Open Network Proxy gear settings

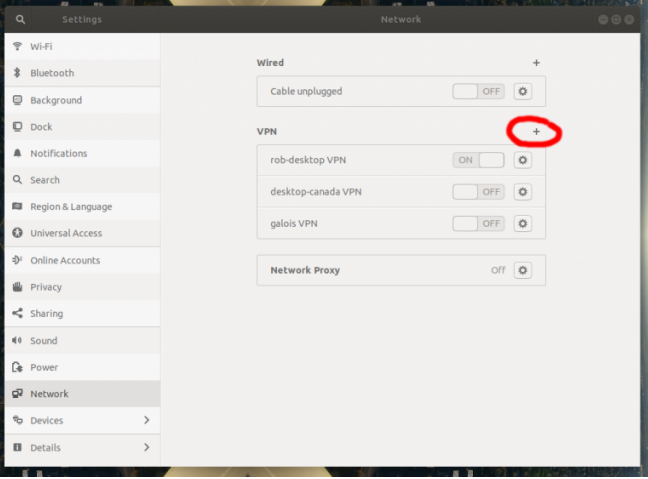[x=522, y=270]
